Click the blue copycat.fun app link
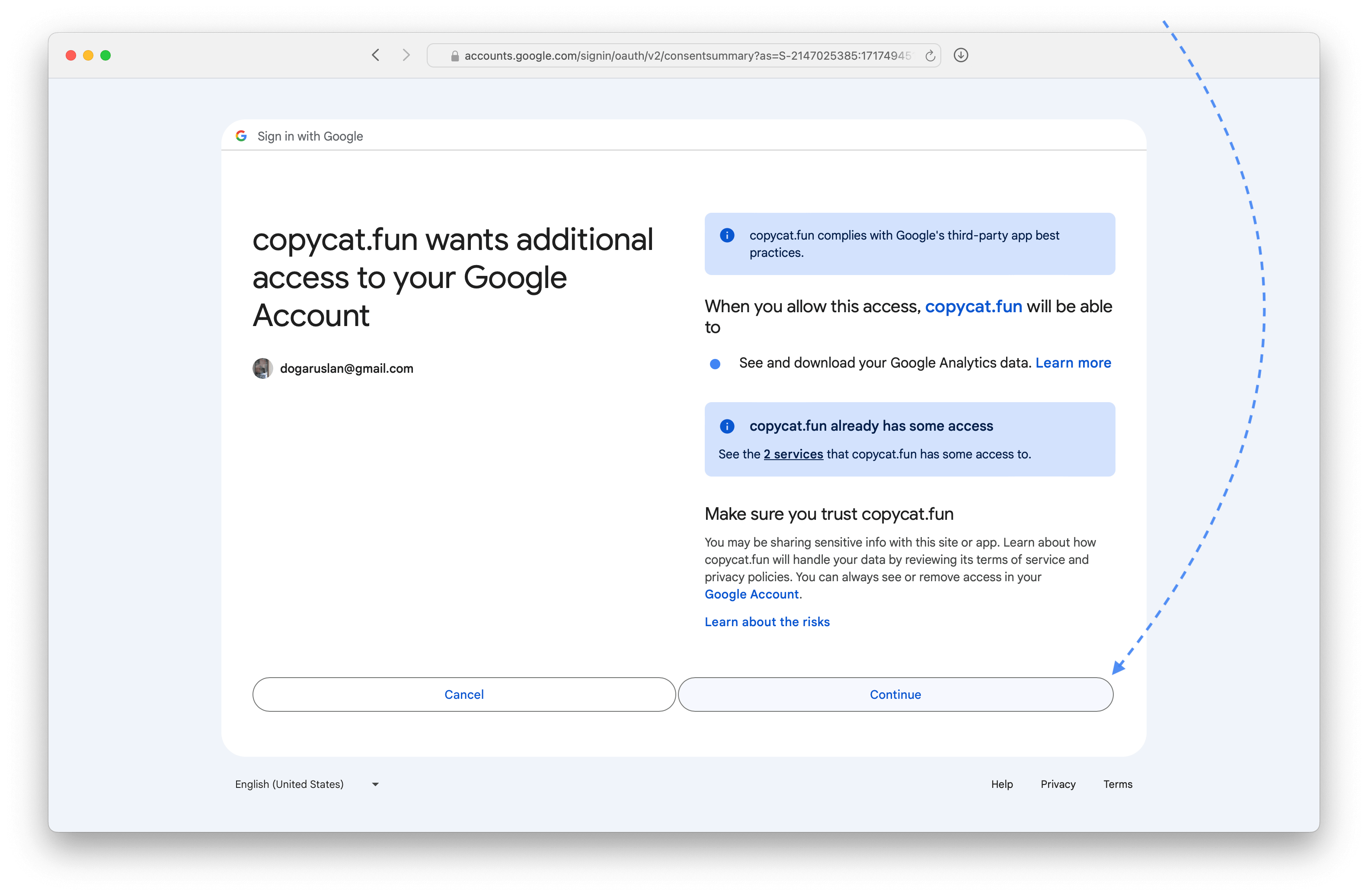The image size is (1368, 896). [x=973, y=306]
